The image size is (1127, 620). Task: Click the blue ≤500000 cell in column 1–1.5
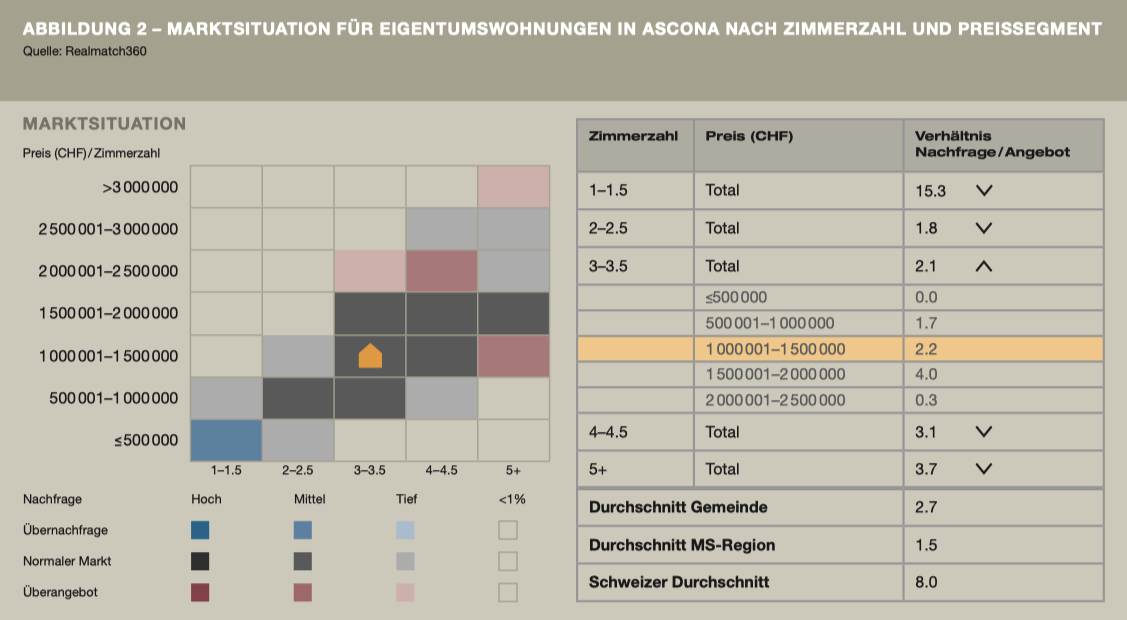click(x=226, y=439)
